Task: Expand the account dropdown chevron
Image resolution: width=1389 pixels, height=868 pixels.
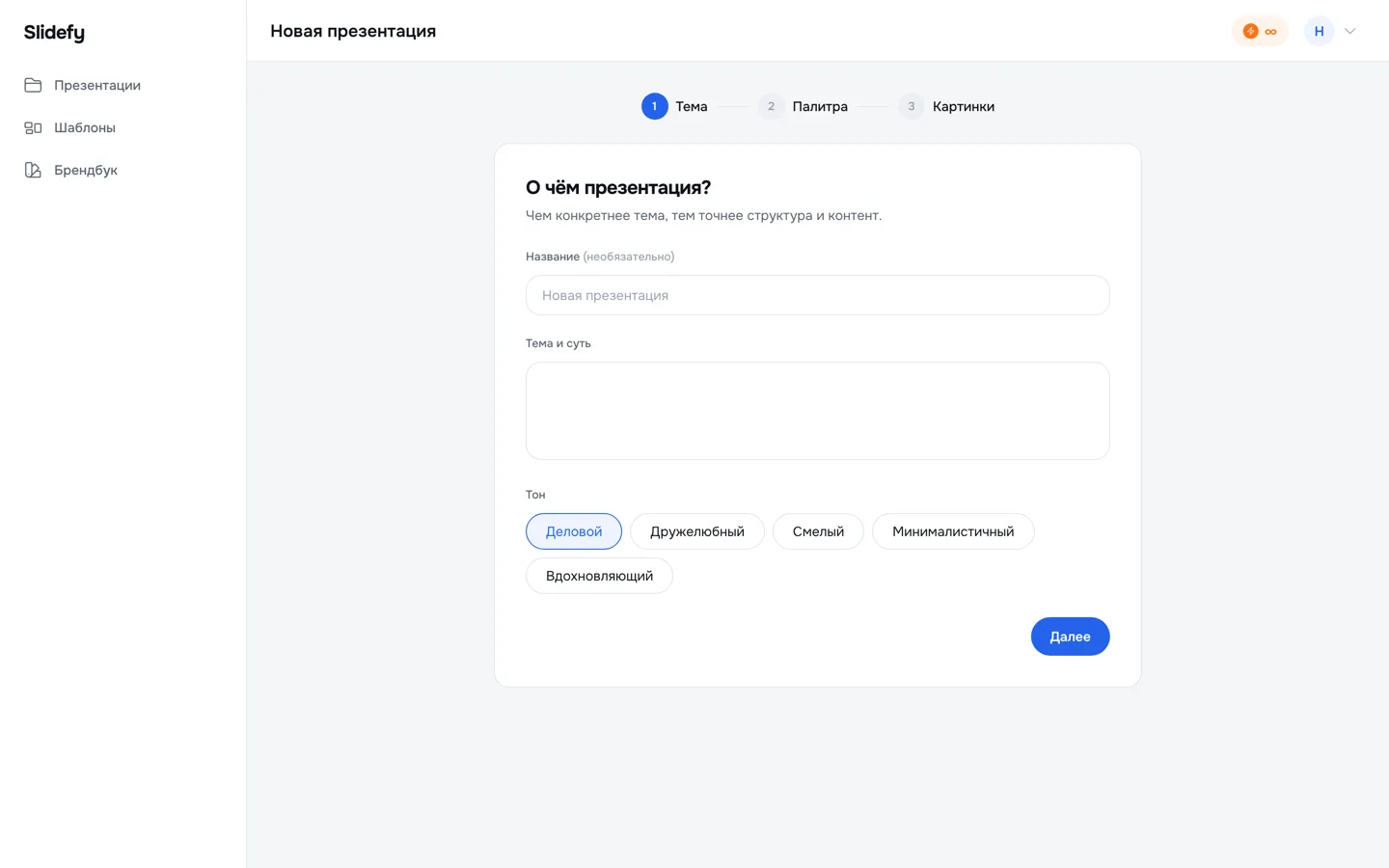Action: pos(1350,31)
